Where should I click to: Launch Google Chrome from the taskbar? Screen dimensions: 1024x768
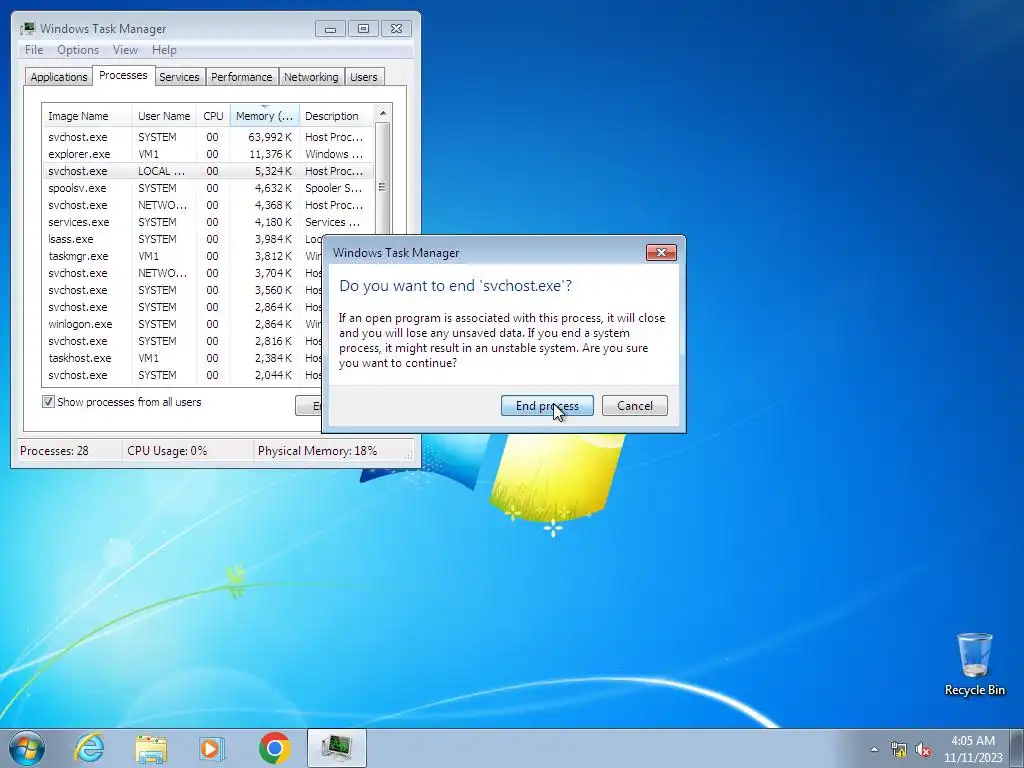pos(274,748)
